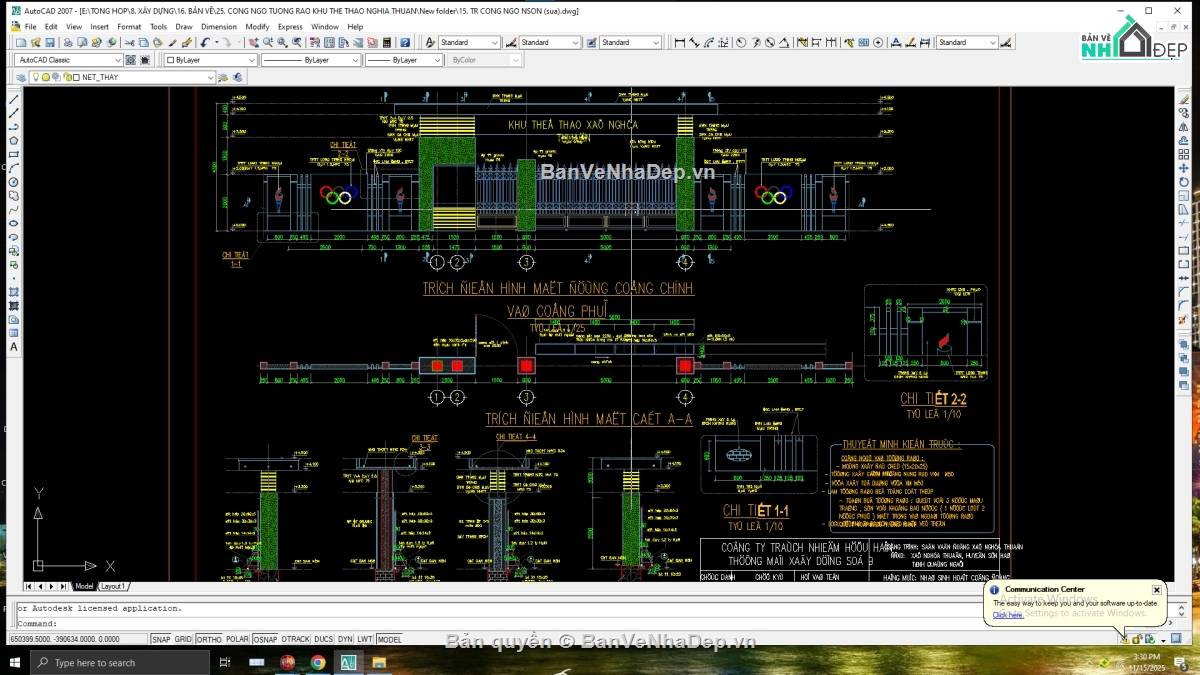The image size is (1200, 675).
Task: Toggle GRID display in status bar
Action: click(x=183, y=639)
